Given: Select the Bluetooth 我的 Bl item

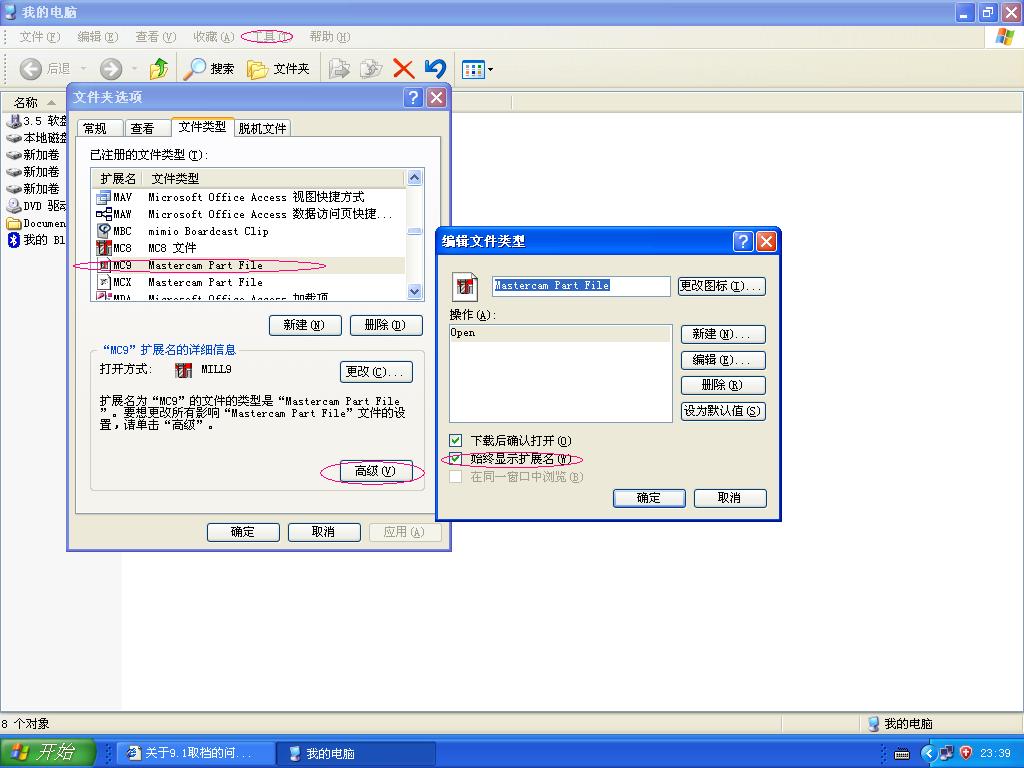Looking at the screenshot, I should 37,240.
